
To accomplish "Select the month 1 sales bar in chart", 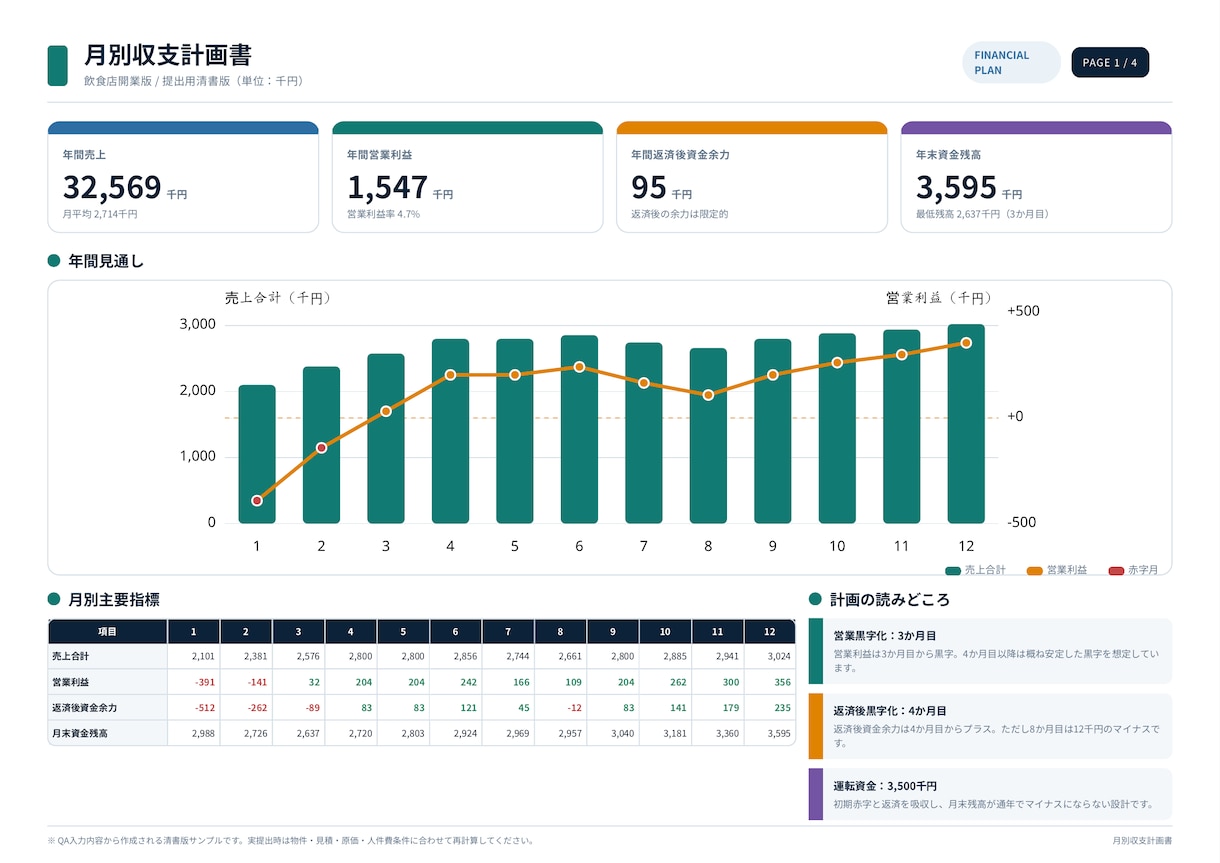I will [x=257, y=454].
